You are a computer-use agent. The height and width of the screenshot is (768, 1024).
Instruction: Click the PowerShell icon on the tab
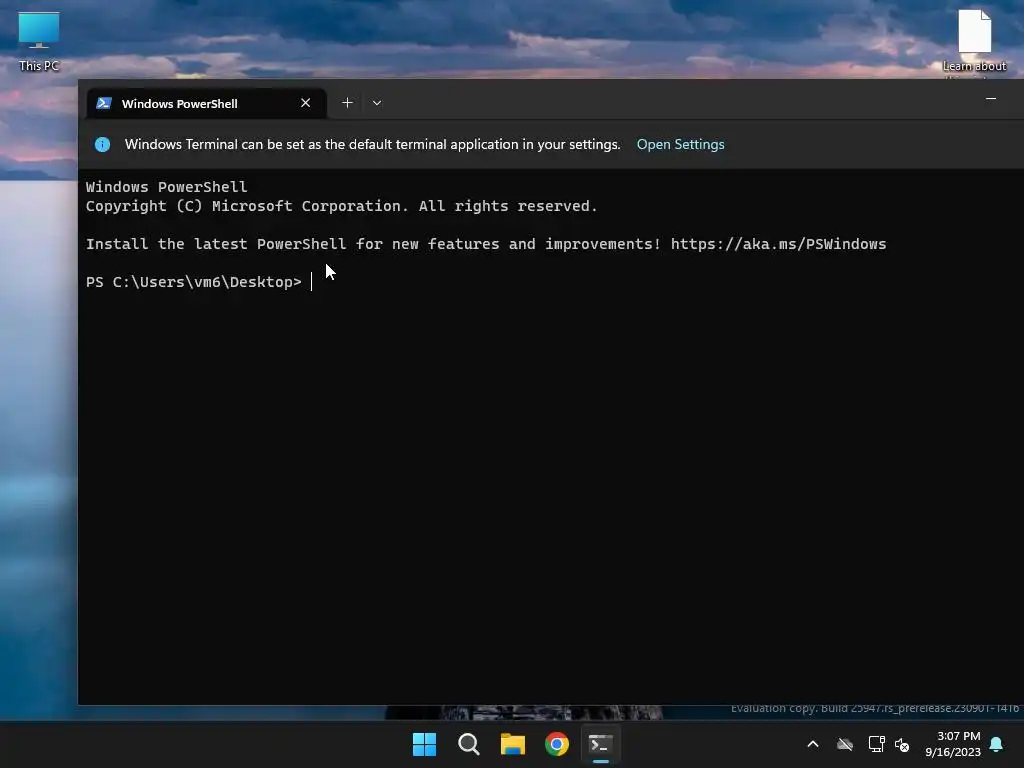coord(104,103)
